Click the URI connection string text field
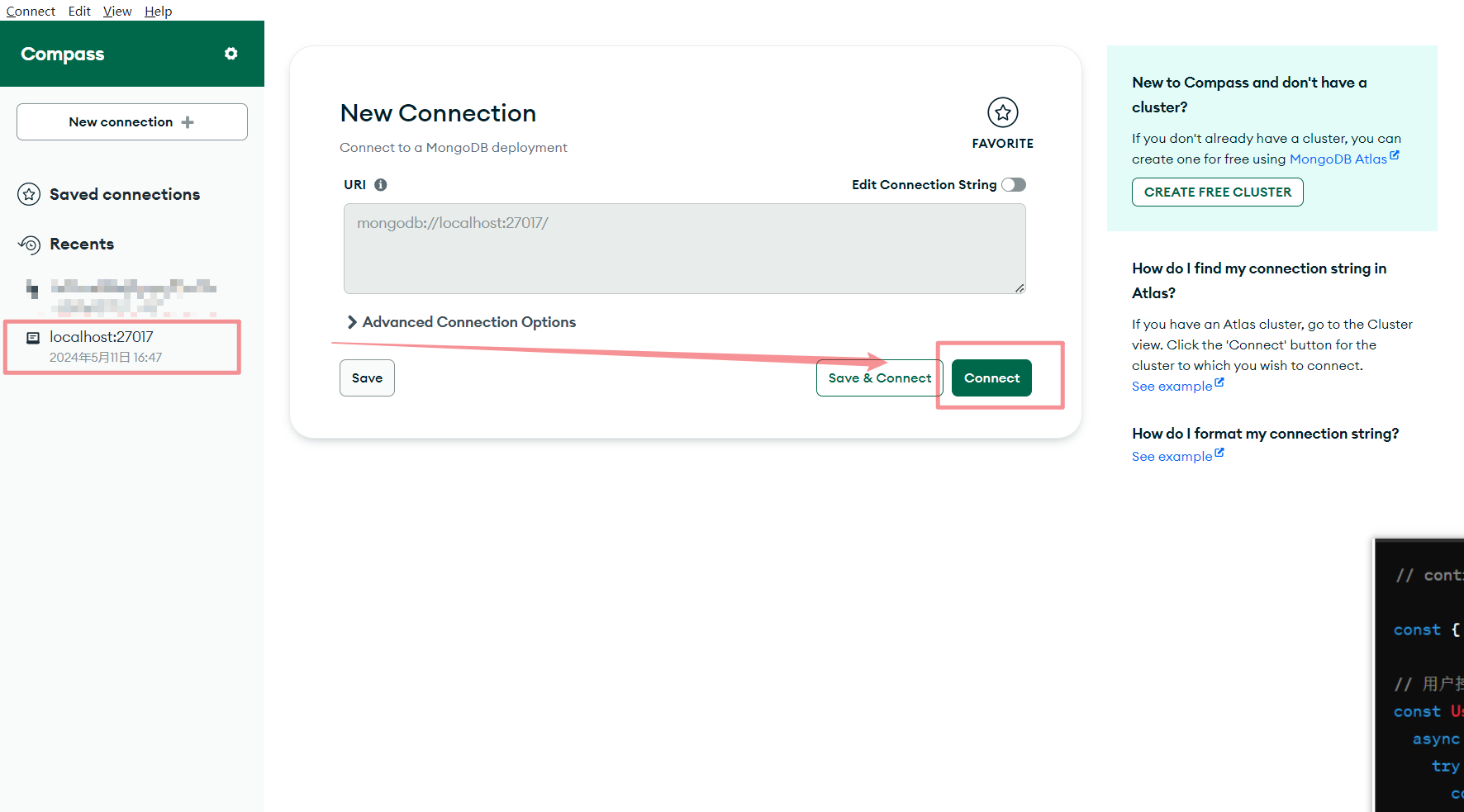 click(x=685, y=249)
